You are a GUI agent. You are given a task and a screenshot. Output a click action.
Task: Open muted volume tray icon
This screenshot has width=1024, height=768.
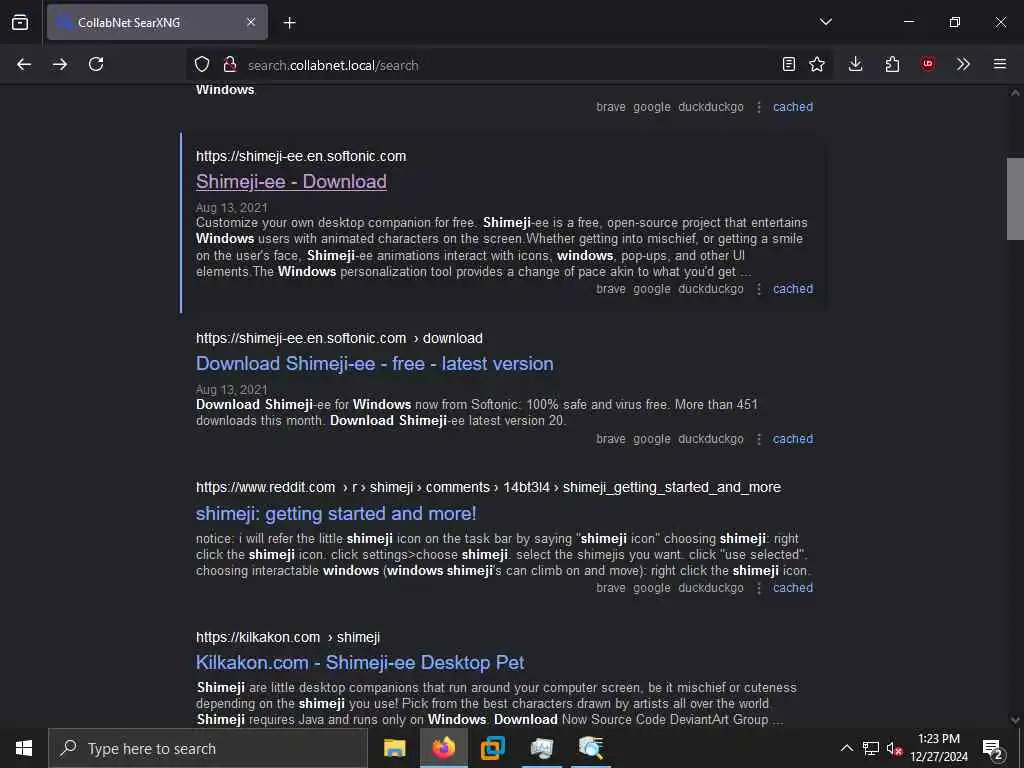click(x=894, y=748)
